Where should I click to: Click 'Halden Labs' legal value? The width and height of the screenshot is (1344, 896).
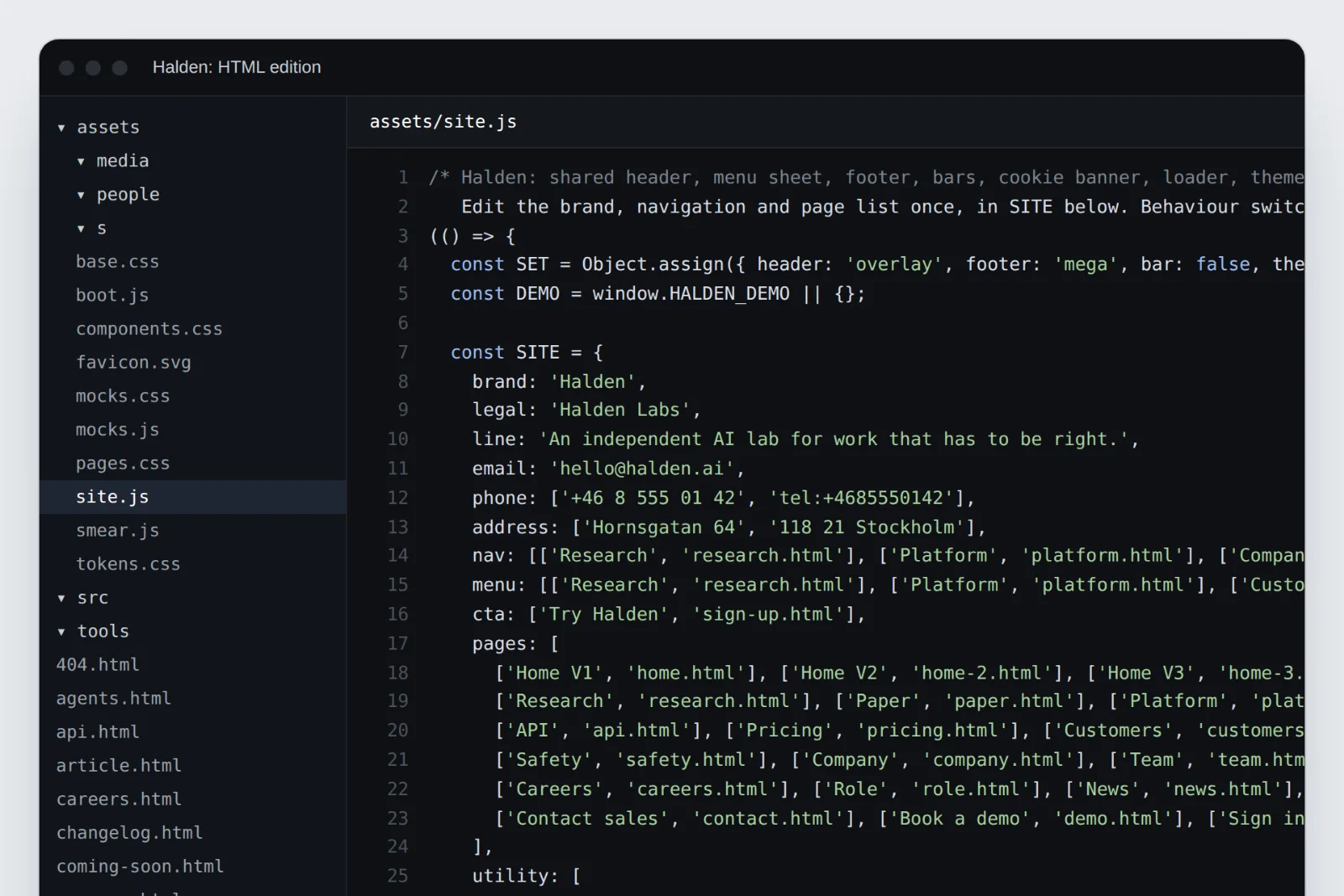click(620, 410)
